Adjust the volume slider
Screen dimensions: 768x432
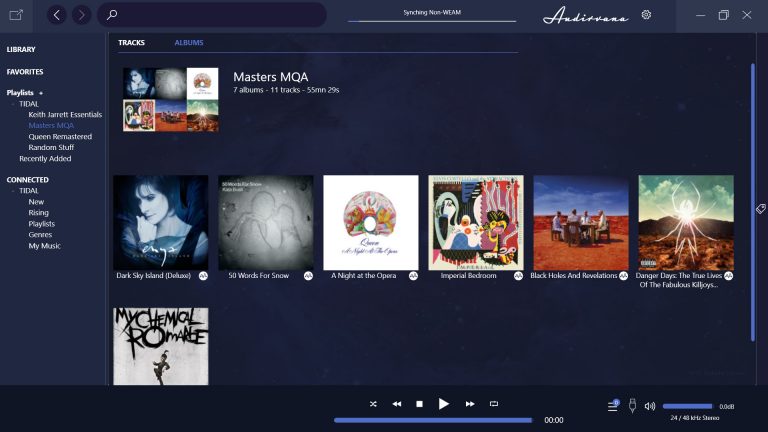point(687,406)
